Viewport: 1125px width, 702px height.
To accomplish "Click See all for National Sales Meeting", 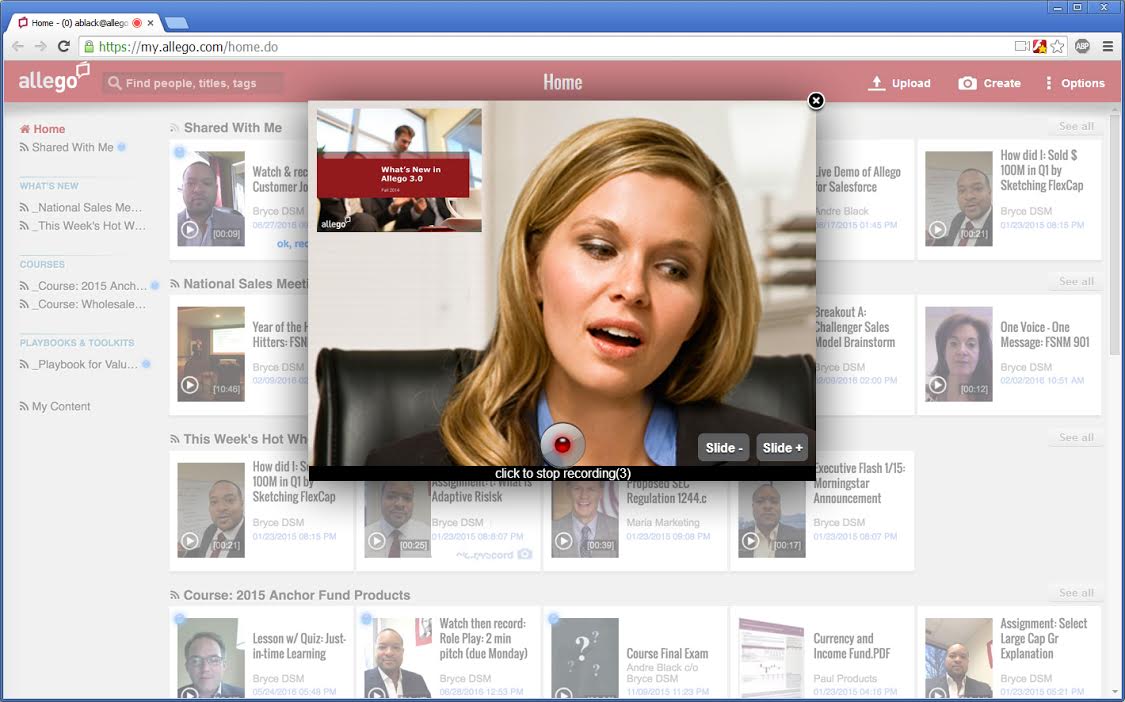I will point(1076,281).
